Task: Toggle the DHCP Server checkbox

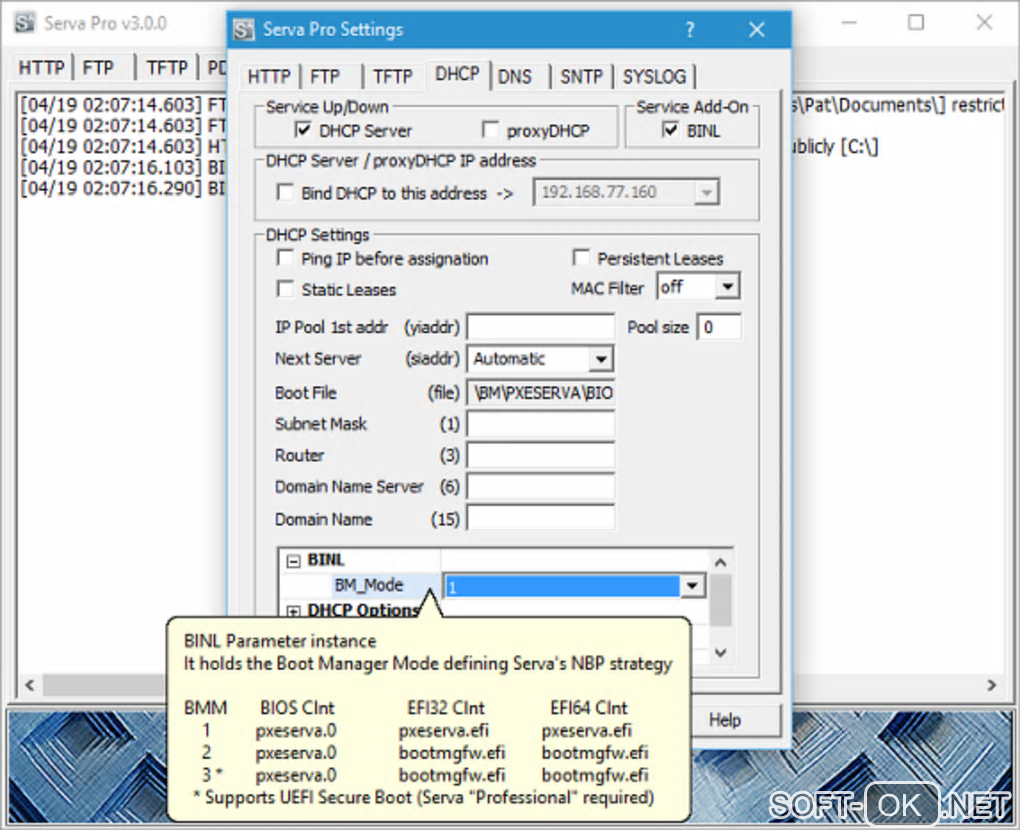Action: 302,130
